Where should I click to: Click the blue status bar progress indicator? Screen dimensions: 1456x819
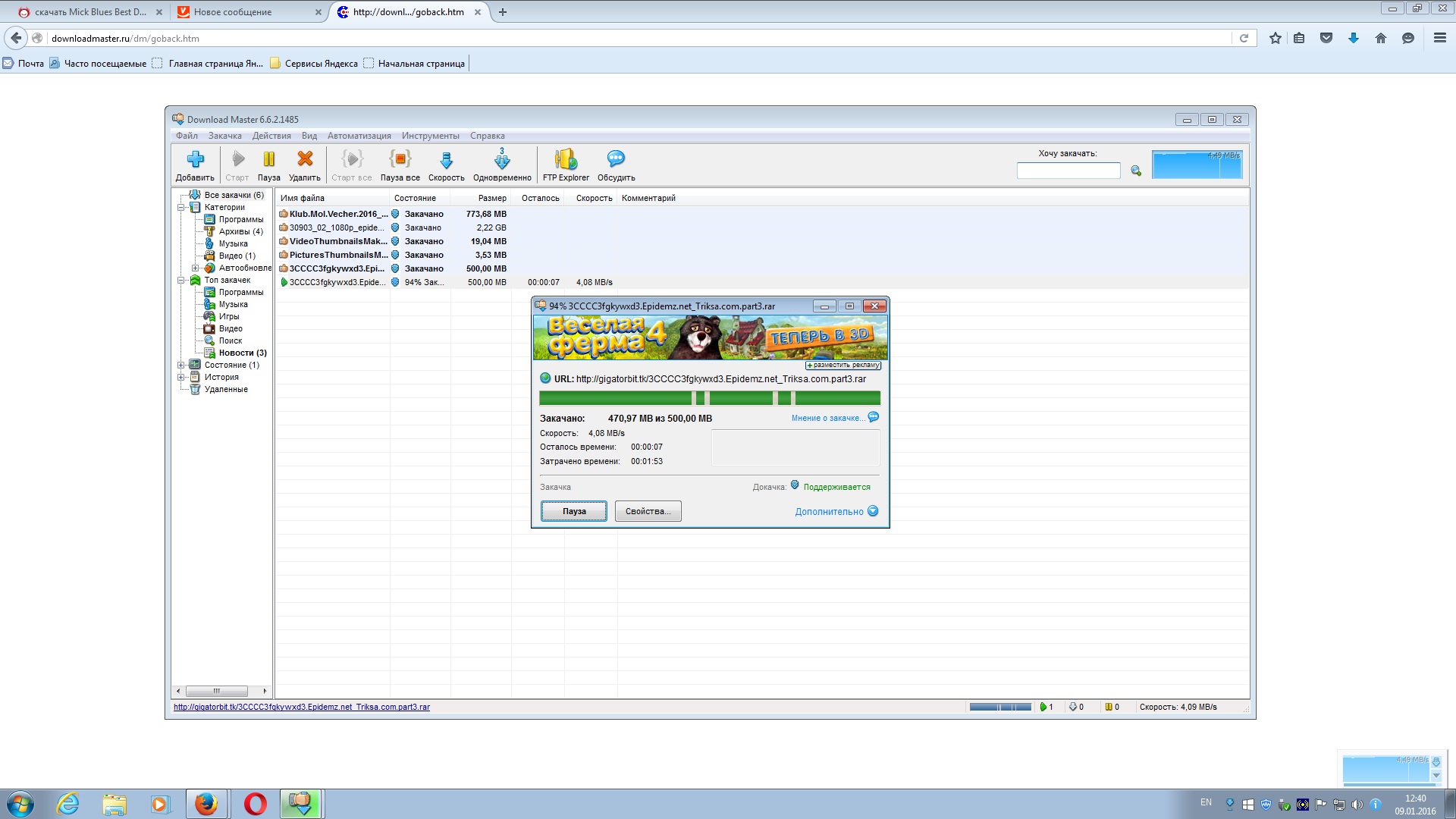pos(1000,707)
